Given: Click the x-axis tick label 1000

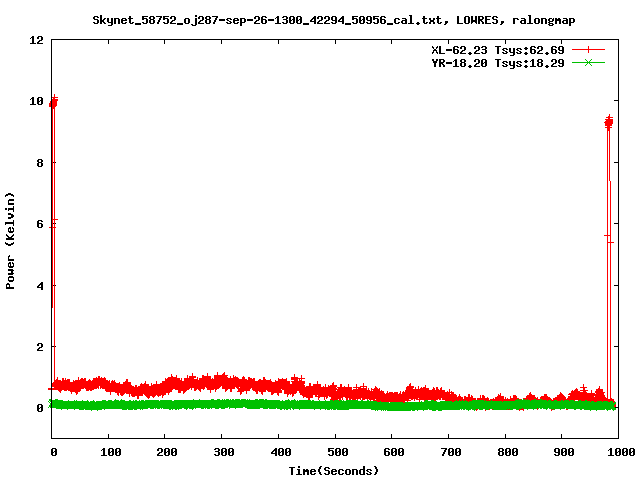Looking at the screenshot, I should pyautogui.click(x=621, y=452).
